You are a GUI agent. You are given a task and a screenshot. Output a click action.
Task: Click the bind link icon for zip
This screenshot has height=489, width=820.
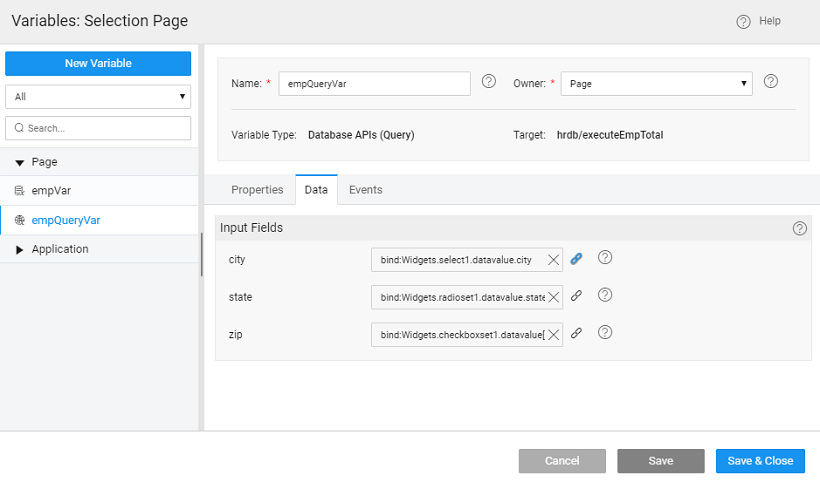576,333
